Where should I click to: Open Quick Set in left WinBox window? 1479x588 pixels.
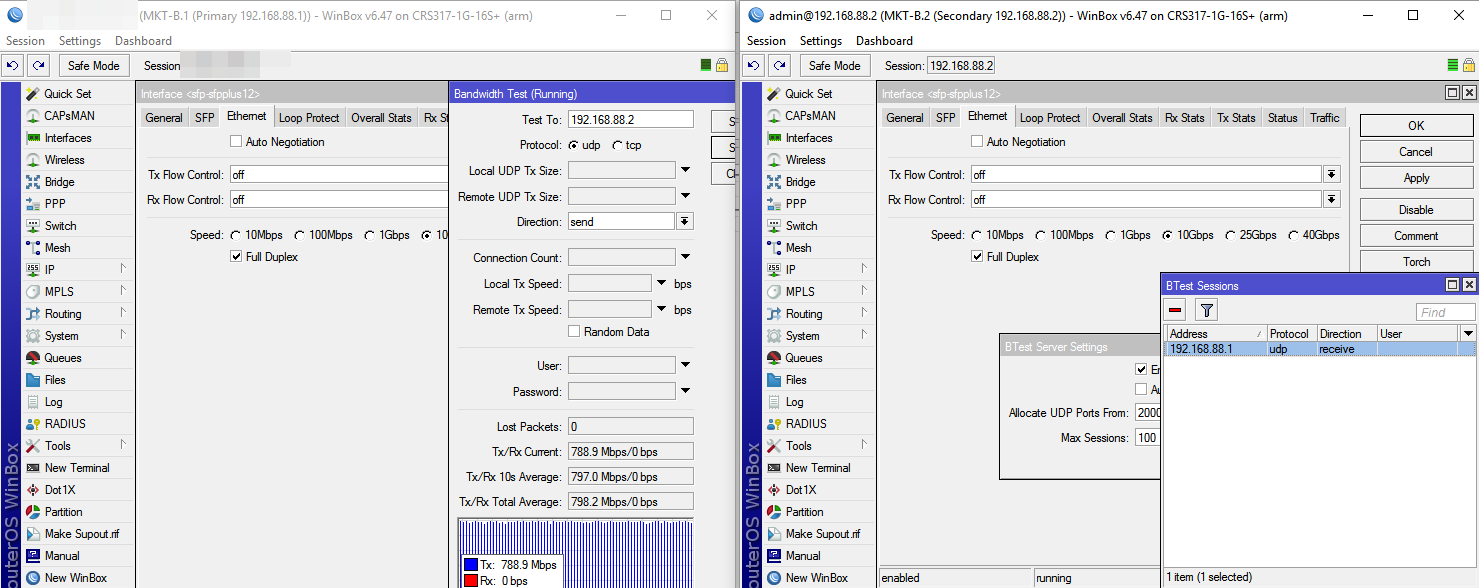click(67, 94)
